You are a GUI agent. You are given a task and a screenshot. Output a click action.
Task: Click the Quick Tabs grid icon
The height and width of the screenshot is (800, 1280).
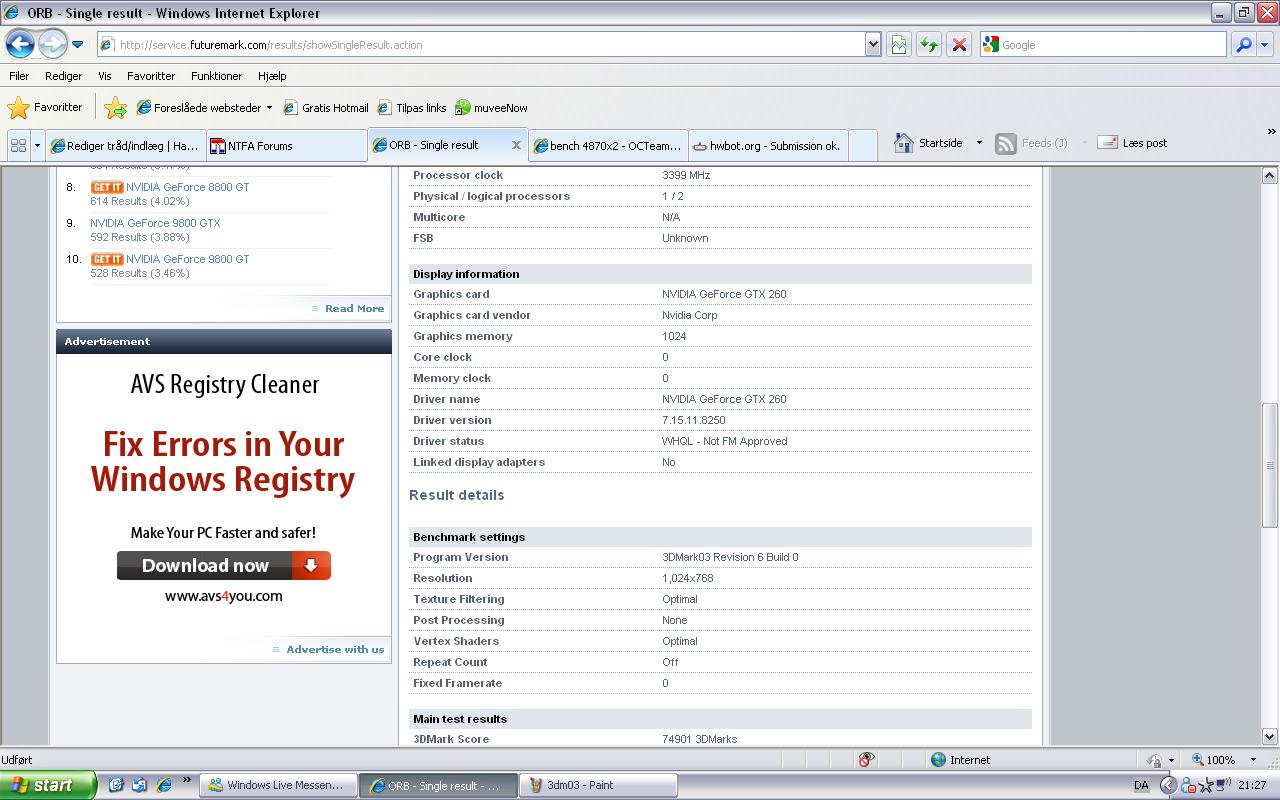[18, 145]
